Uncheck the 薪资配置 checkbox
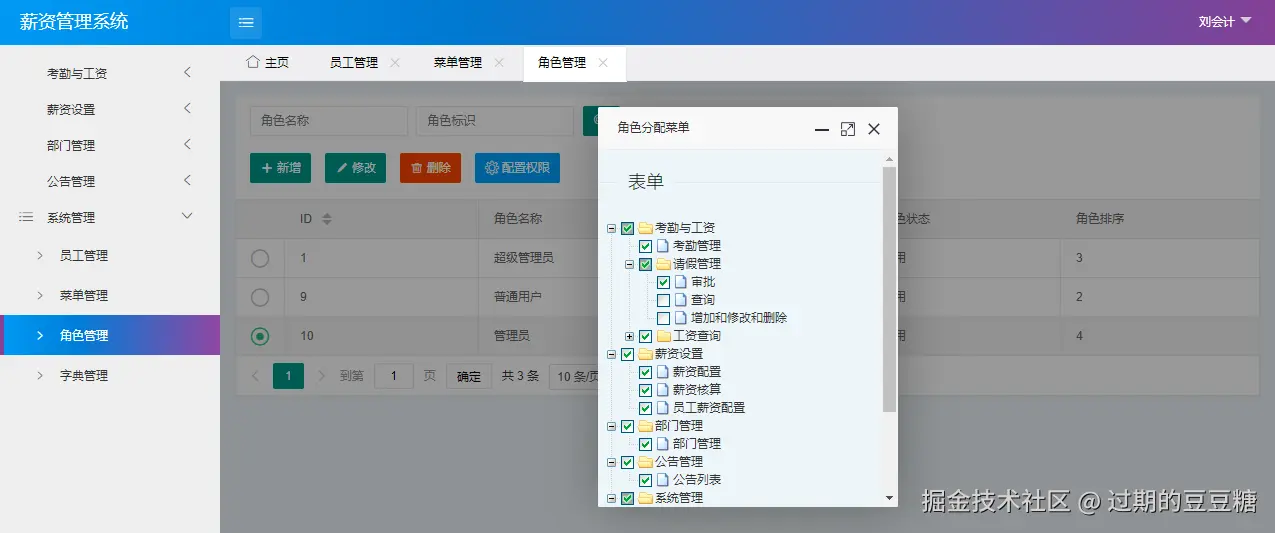Viewport: 1275px width, 533px height. pos(646,372)
